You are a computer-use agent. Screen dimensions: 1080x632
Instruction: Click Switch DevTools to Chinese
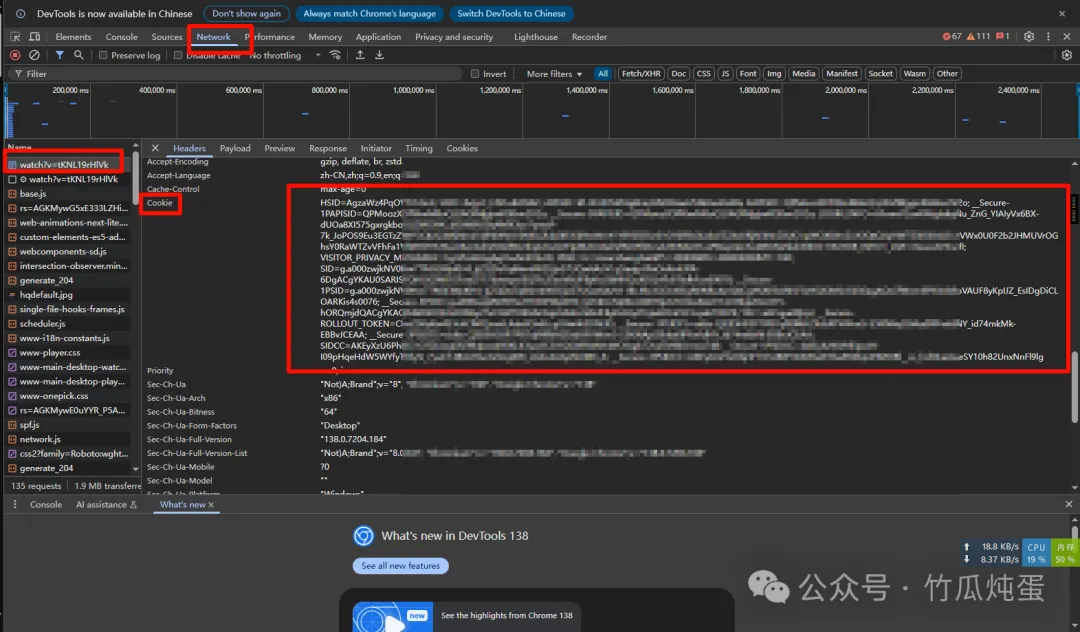tap(511, 14)
